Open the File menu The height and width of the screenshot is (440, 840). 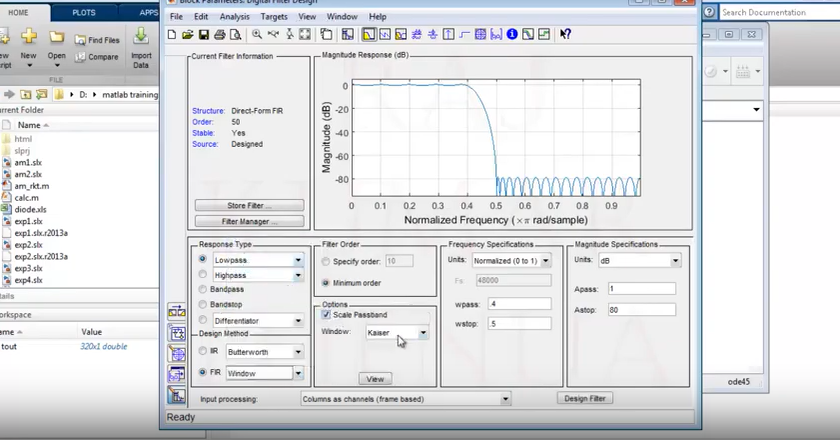coord(176,17)
